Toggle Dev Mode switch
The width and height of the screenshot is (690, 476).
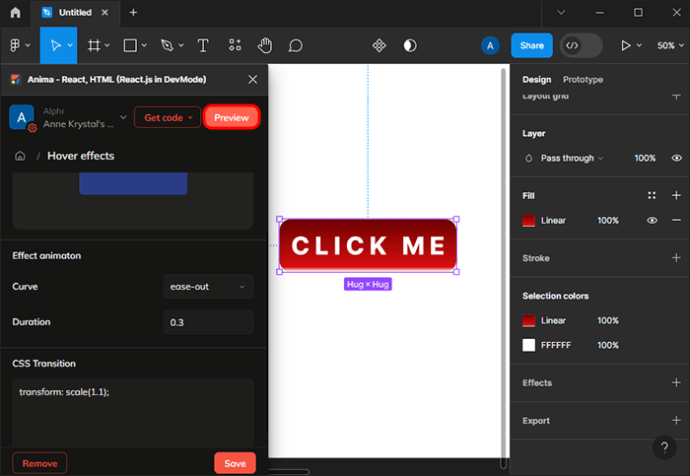point(581,46)
